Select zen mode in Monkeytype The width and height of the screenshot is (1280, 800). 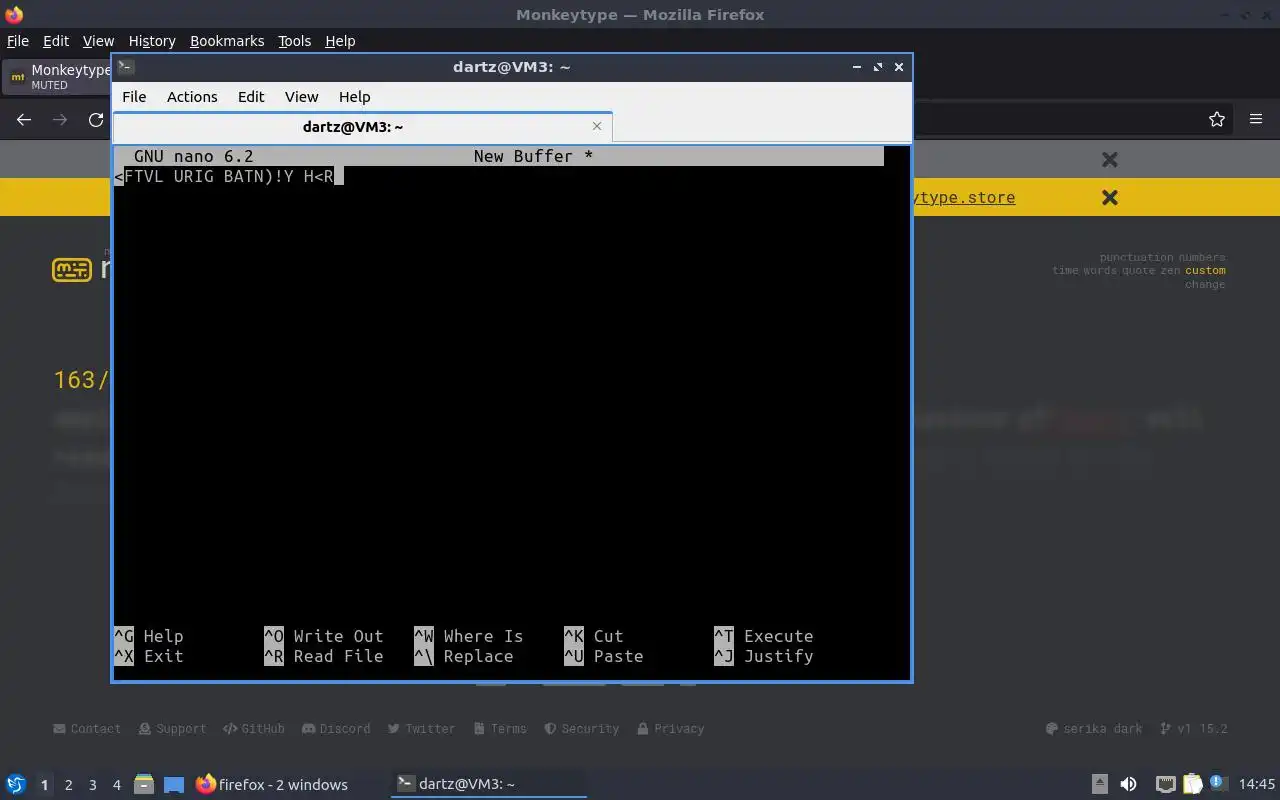pyautogui.click(x=1171, y=270)
